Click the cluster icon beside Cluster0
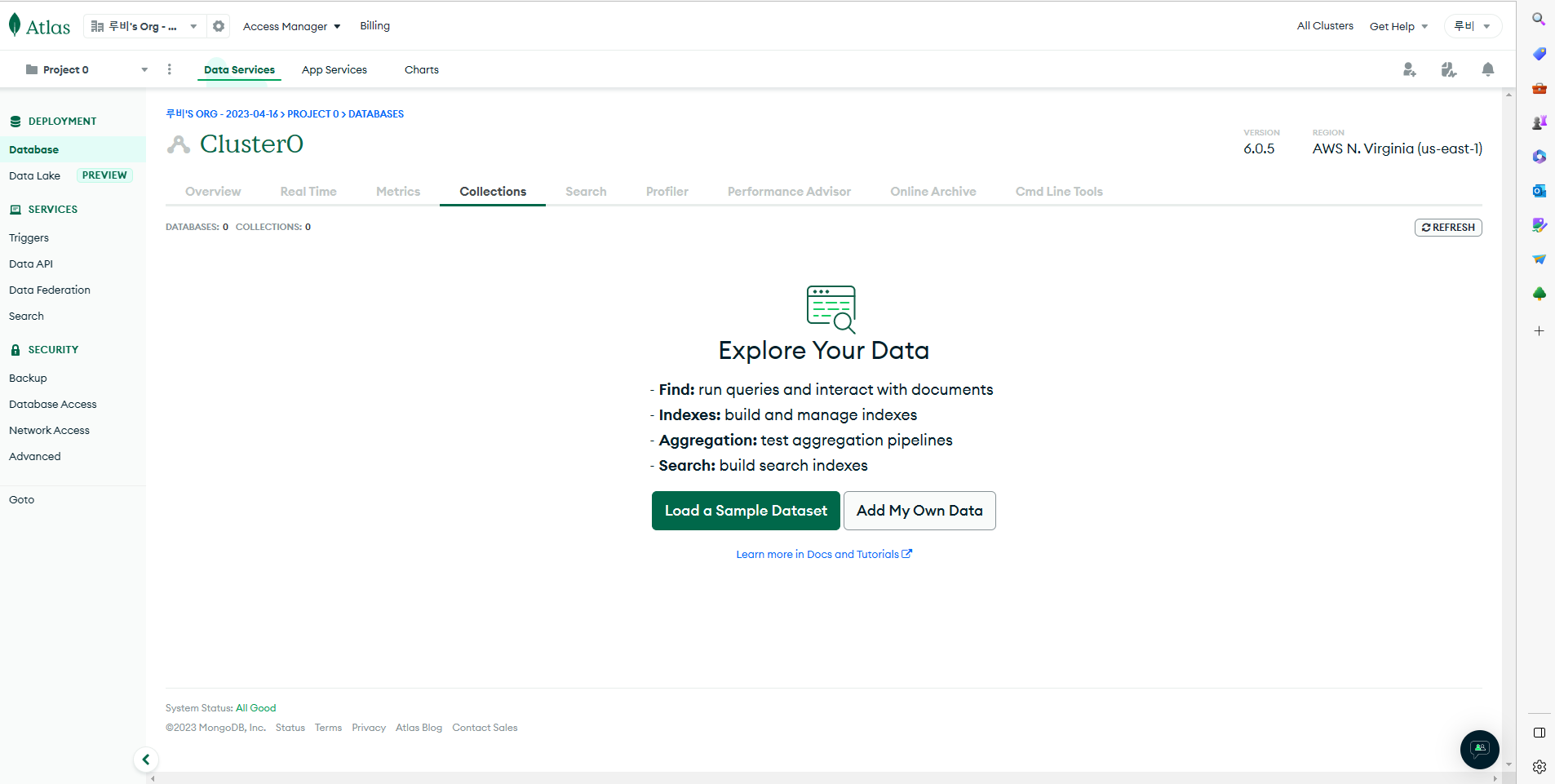The image size is (1555, 784). click(x=178, y=144)
